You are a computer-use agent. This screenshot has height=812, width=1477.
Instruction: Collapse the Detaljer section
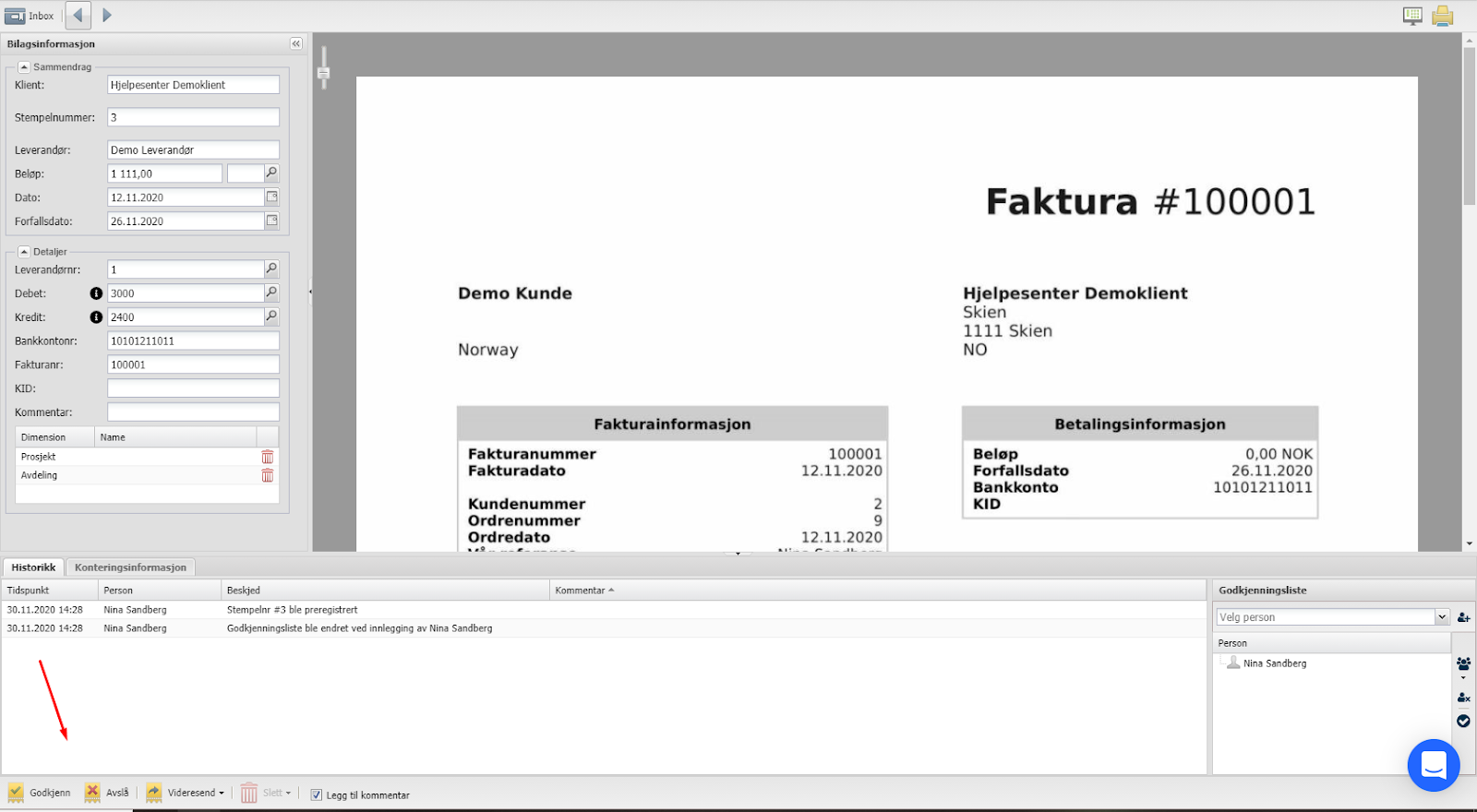(24, 251)
